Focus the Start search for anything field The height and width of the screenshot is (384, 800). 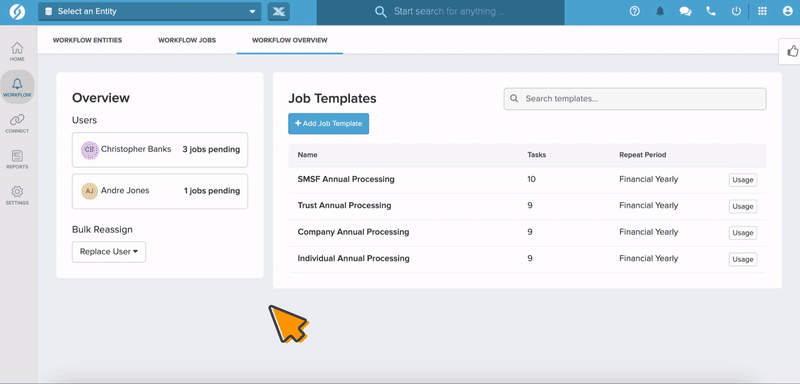(x=440, y=11)
